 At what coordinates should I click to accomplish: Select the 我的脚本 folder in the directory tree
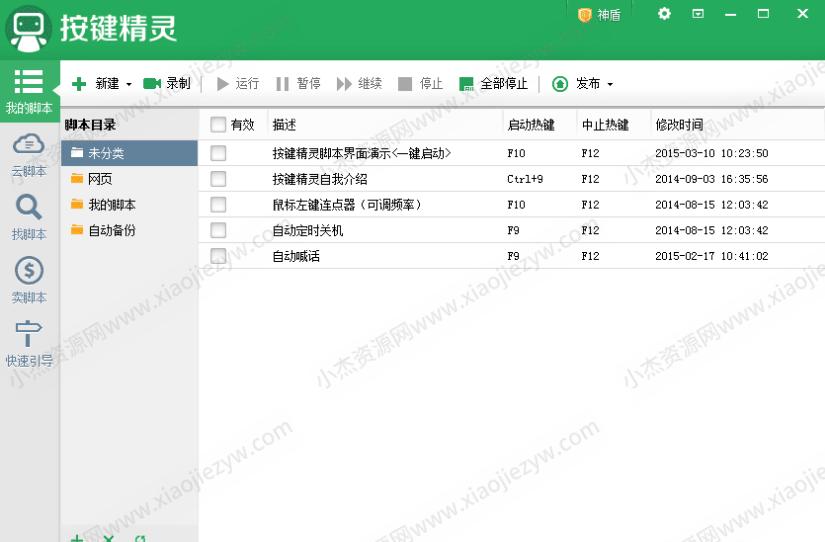(129, 205)
